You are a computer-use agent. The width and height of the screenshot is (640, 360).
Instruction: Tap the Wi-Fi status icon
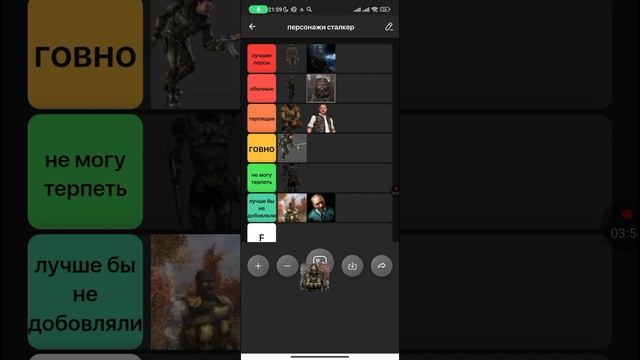tap(374, 9)
